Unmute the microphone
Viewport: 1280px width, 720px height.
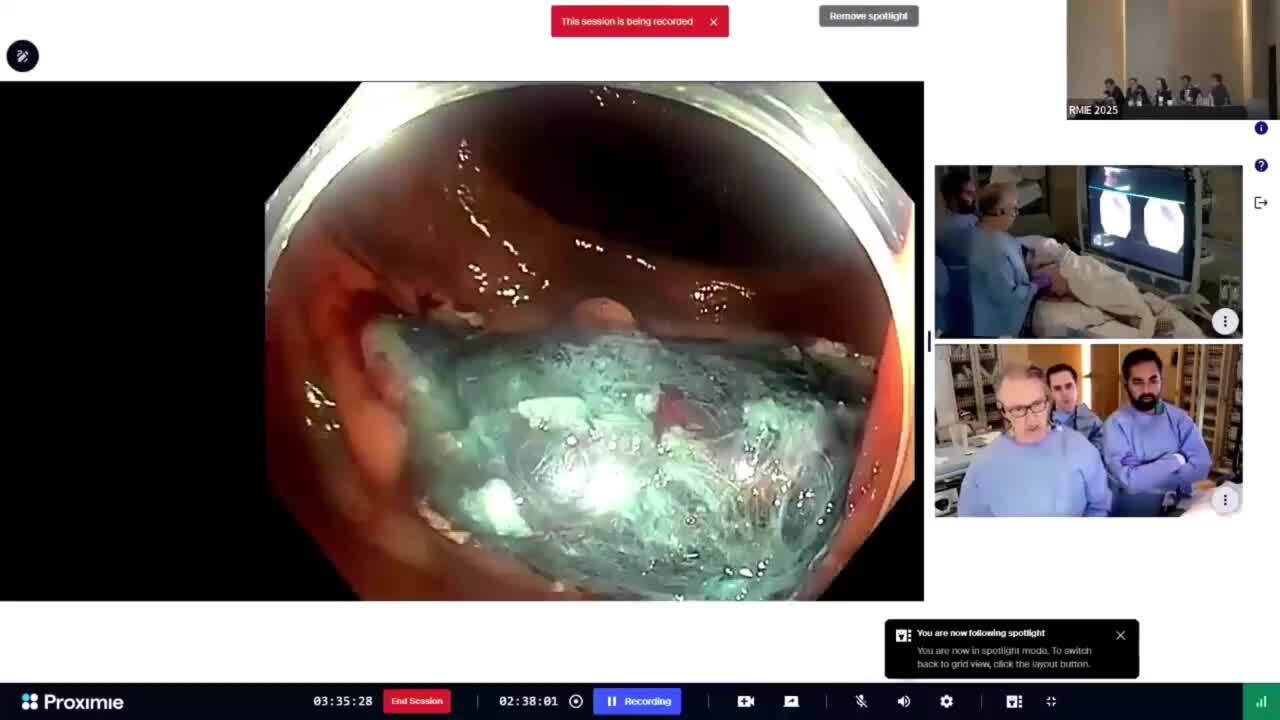(x=860, y=701)
